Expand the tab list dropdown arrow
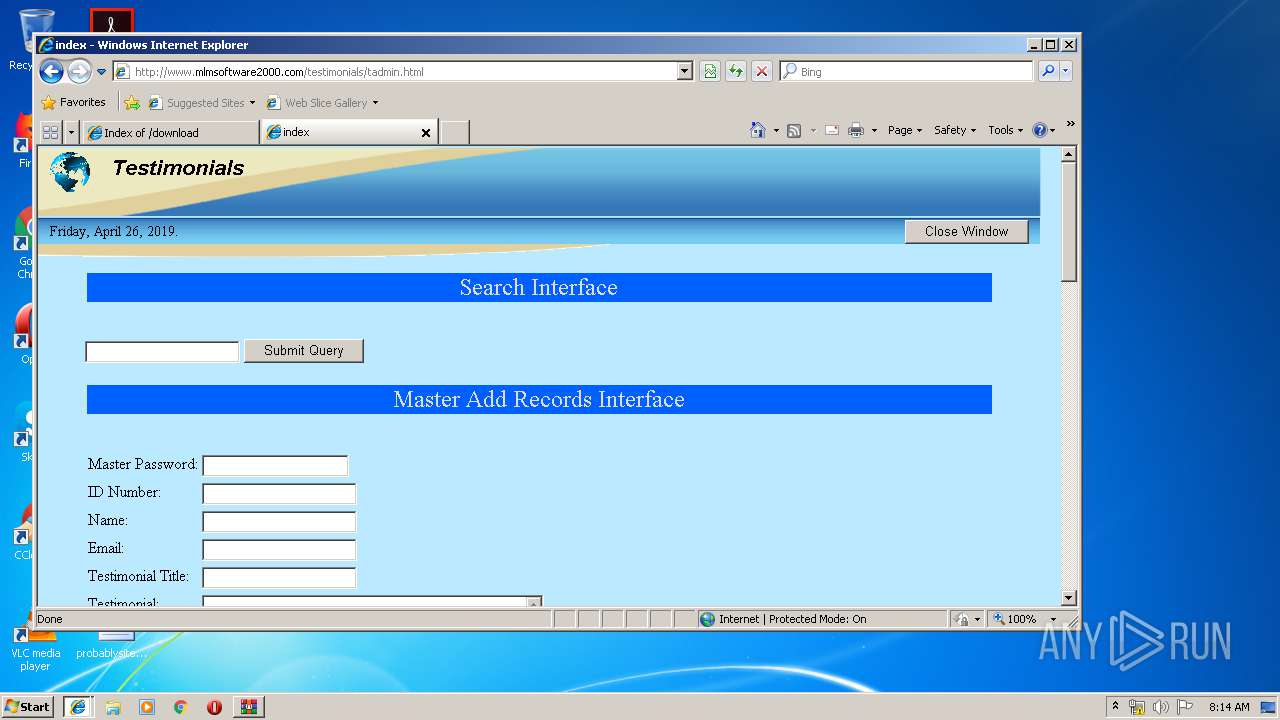Image resolution: width=1280 pixels, height=720 pixels. (x=71, y=132)
